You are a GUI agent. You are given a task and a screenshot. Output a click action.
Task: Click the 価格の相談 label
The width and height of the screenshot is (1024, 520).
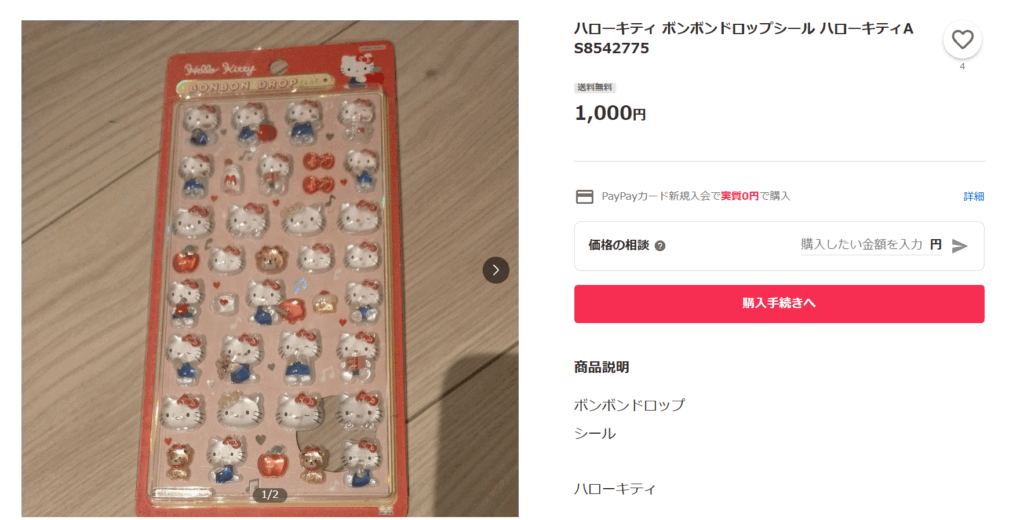(618, 246)
